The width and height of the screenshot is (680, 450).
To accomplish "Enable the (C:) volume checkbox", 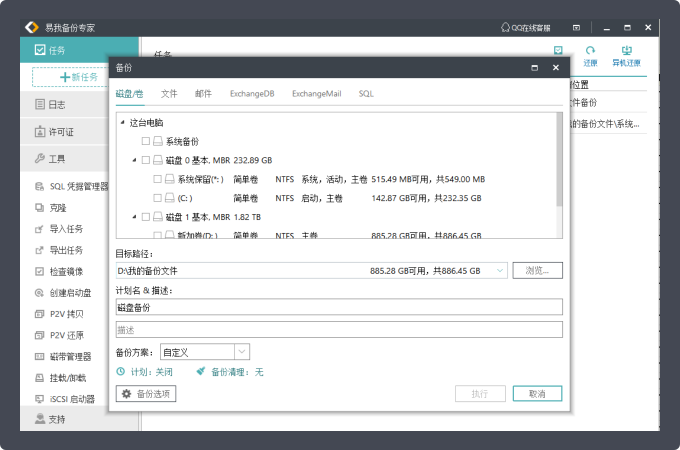I will (157, 198).
